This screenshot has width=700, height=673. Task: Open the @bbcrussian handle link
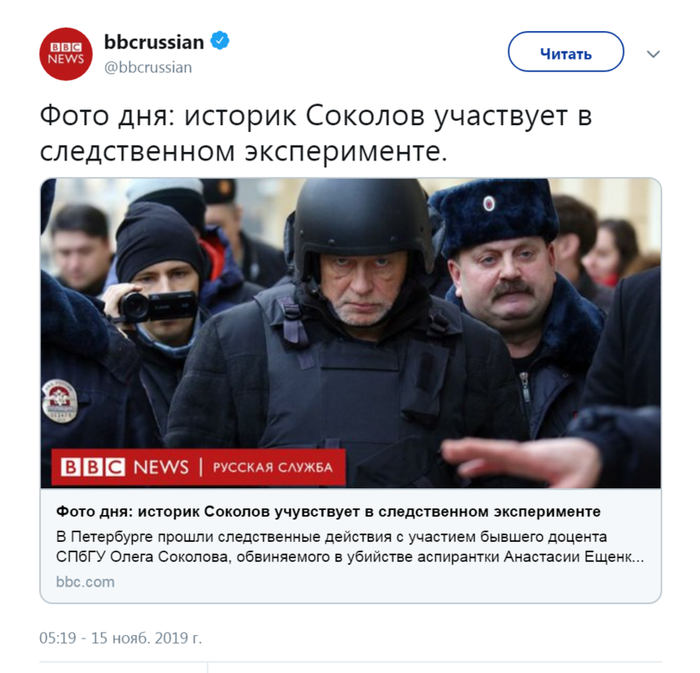tap(148, 67)
